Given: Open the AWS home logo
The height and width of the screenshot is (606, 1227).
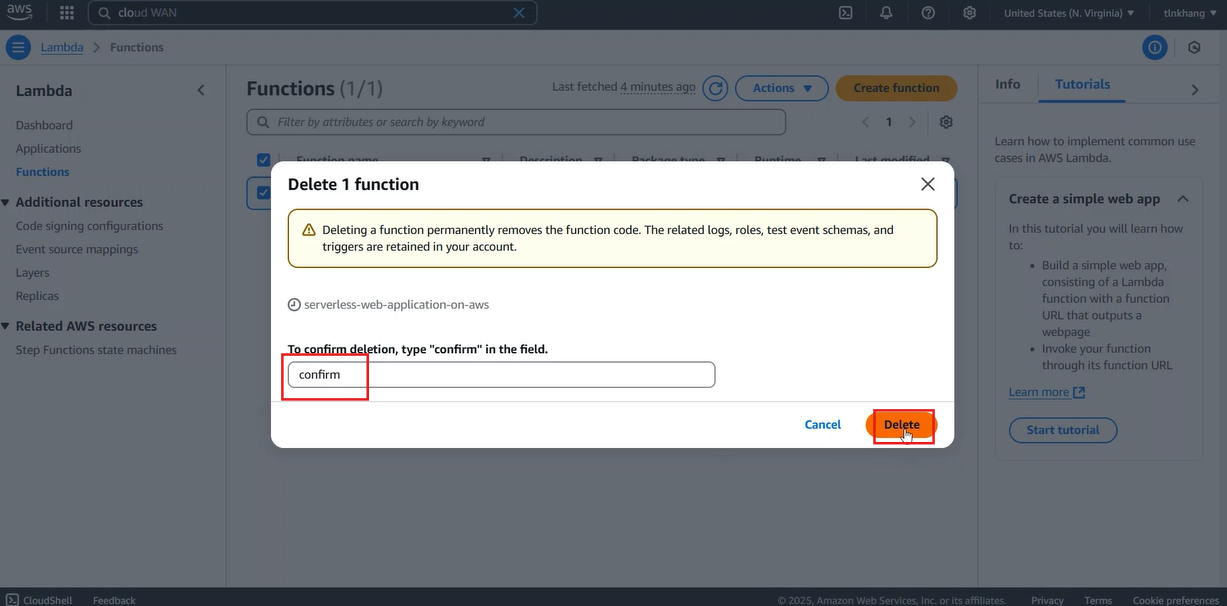Looking at the screenshot, I should (19, 12).
